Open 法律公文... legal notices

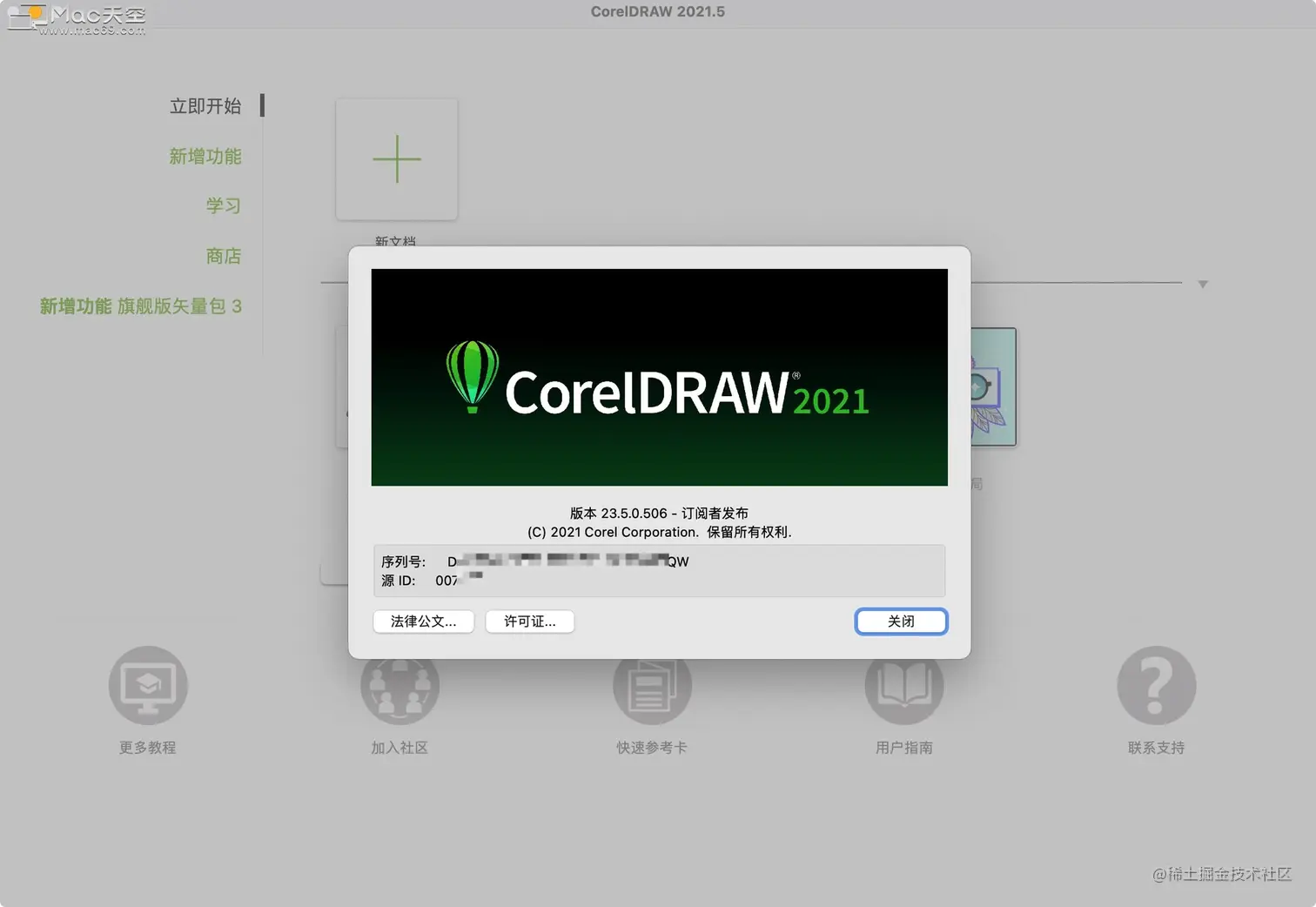point(423,621)
